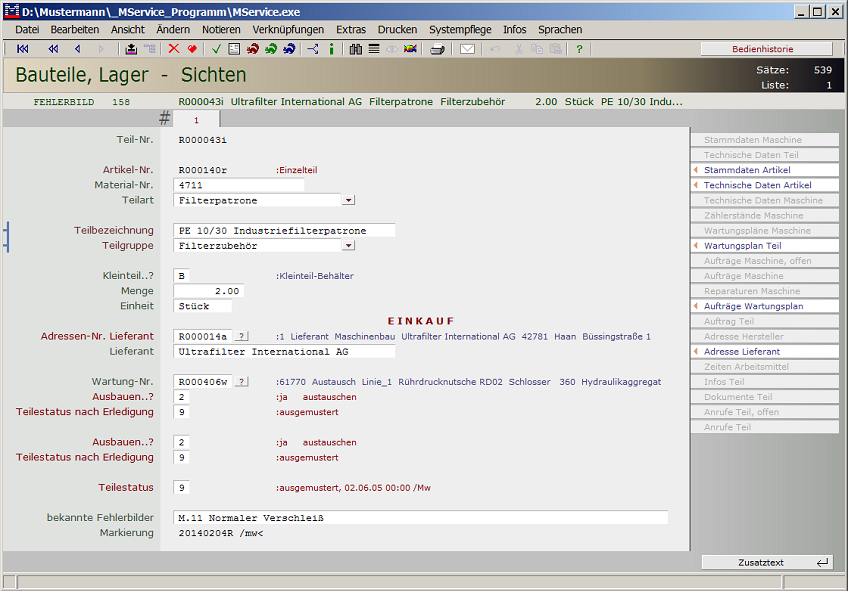
Task: Click the envelope mail icon
Action: point(468,49)
